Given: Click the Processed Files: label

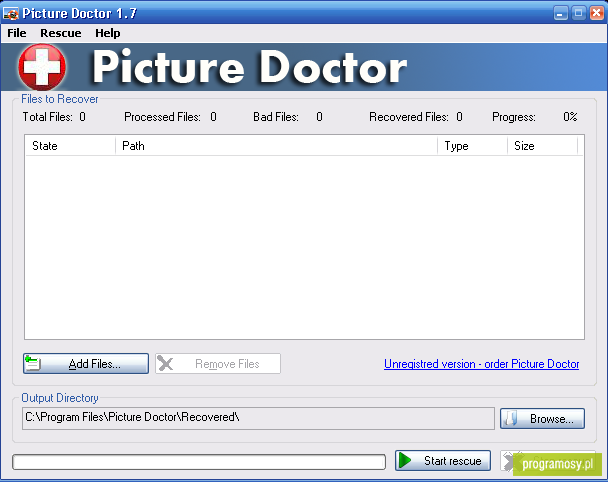Looking at the screenshot, I should (x=162, y=117).
